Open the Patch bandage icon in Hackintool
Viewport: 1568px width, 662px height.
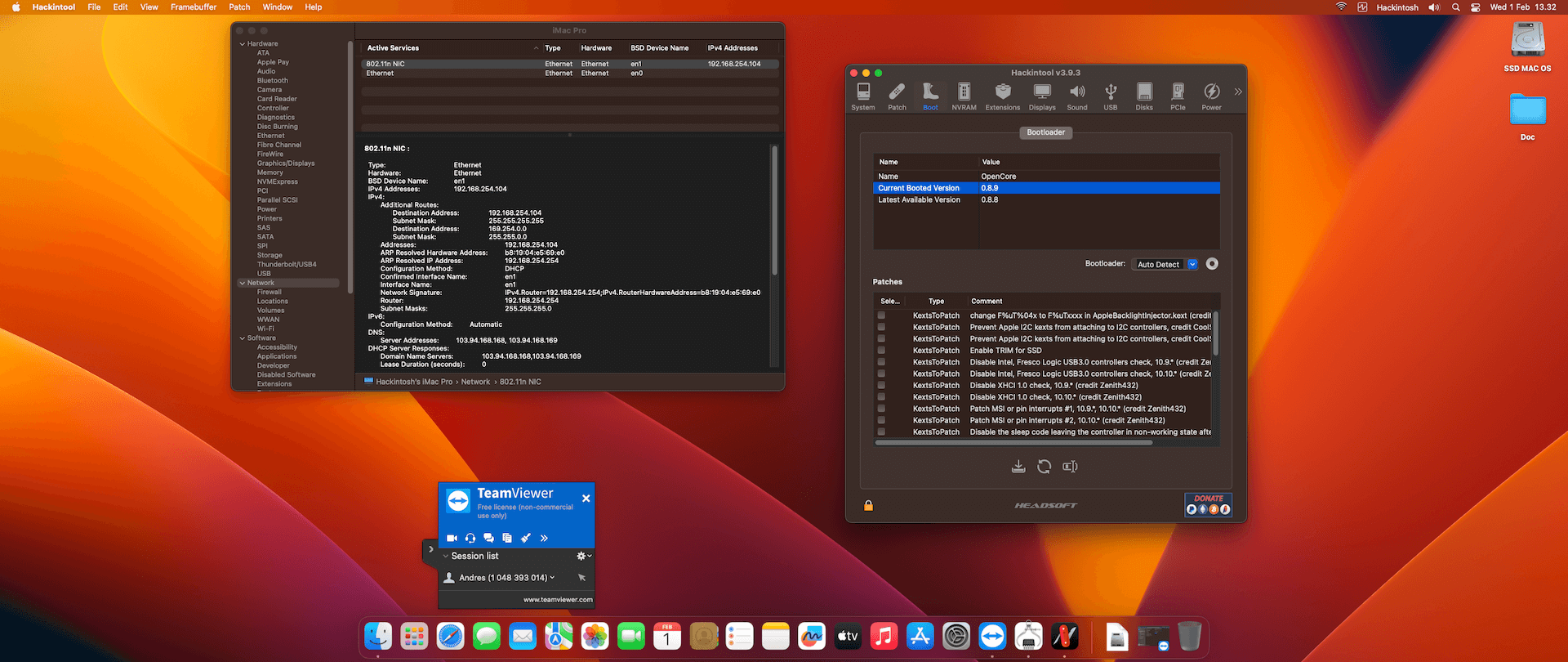[897, 96]
